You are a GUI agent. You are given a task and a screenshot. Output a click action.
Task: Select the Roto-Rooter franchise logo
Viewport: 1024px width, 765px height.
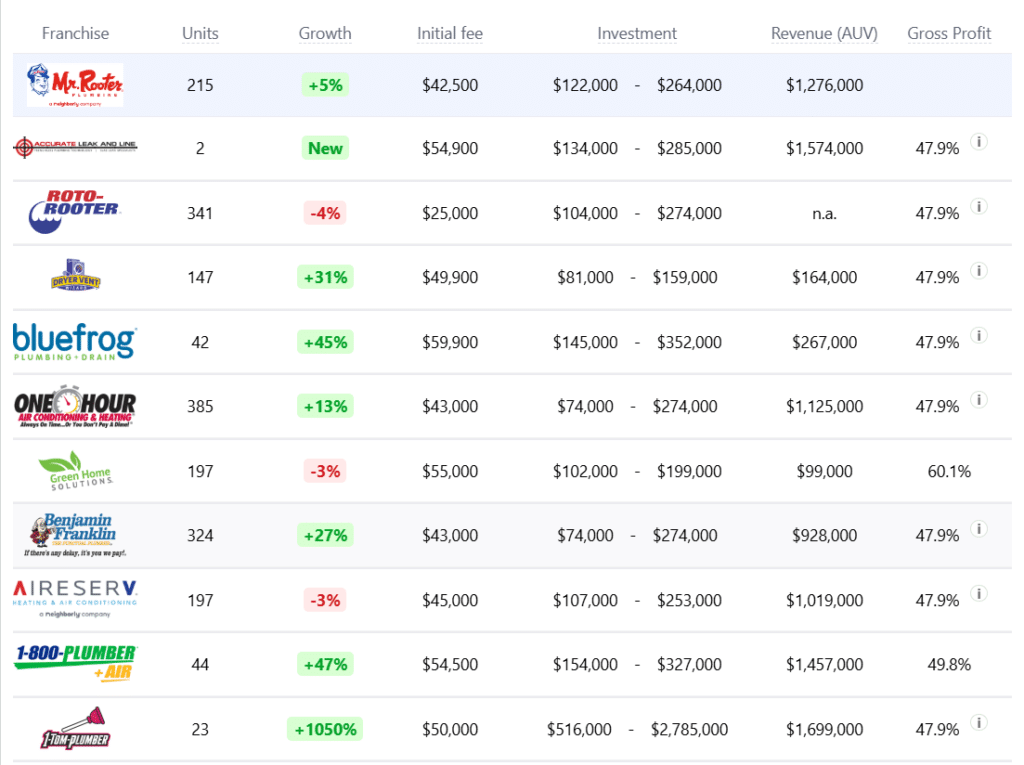click(x=75, y=212)
